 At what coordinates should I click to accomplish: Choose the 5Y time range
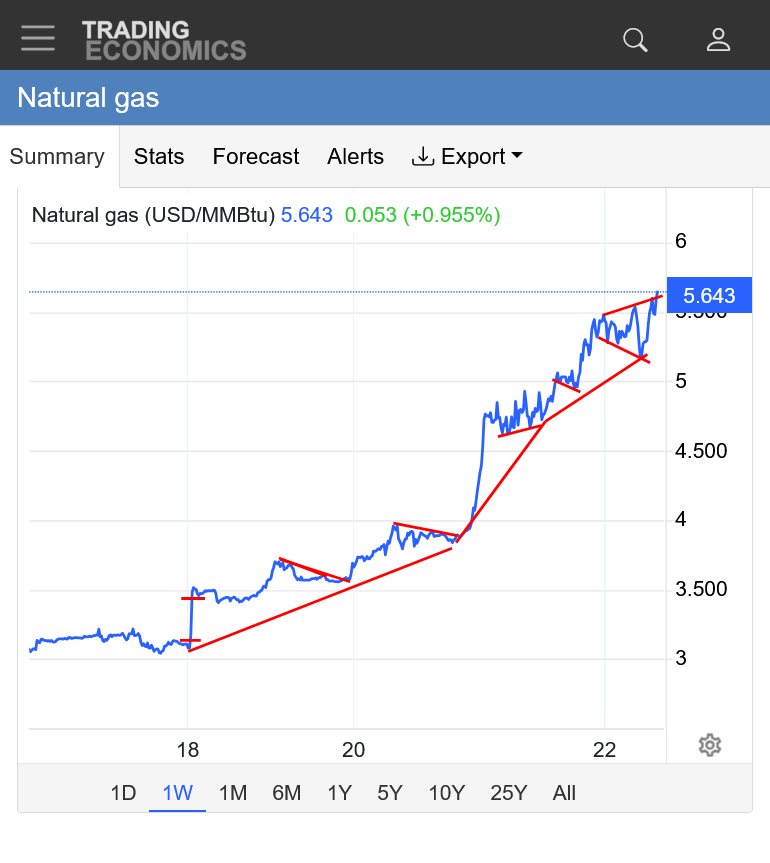pos(390,793)
